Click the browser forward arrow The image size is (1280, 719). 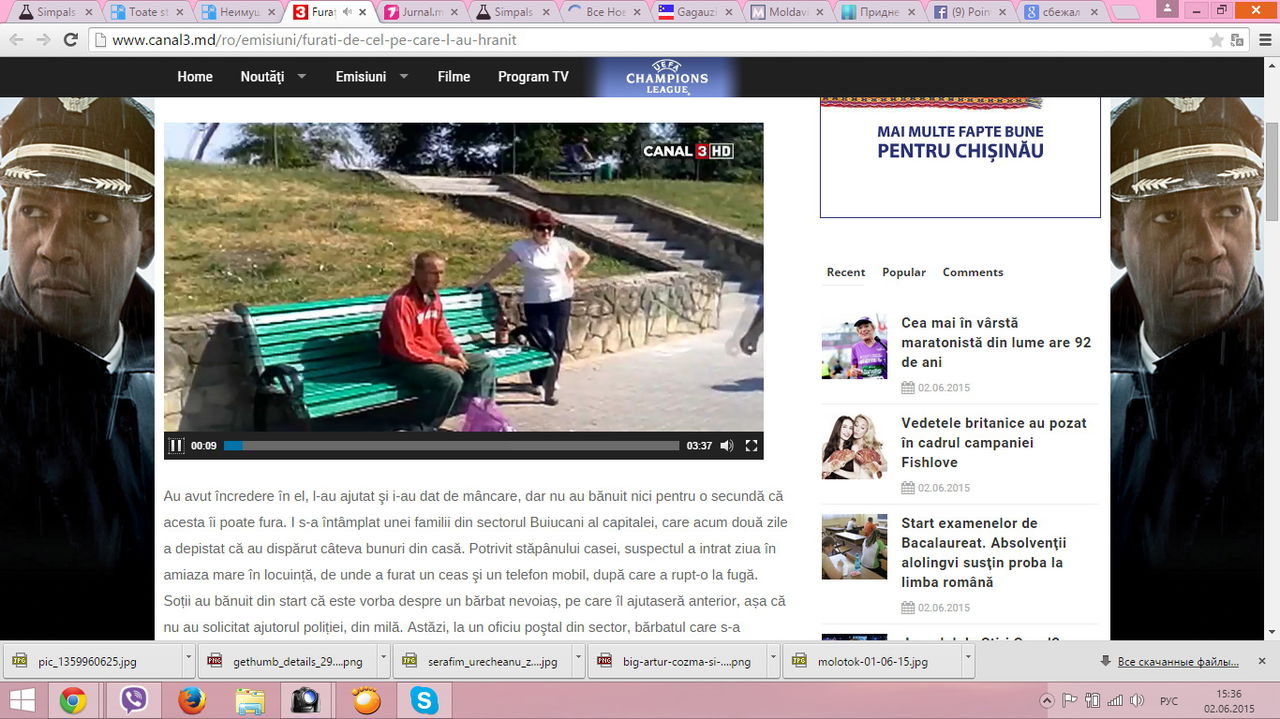pos(43,40)
